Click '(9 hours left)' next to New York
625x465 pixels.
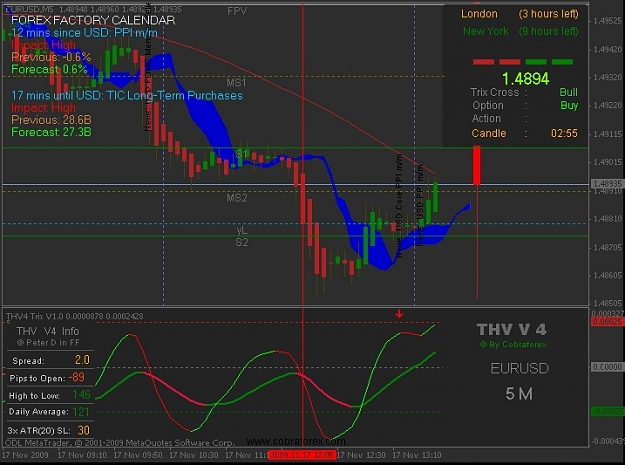click(548, 31)
